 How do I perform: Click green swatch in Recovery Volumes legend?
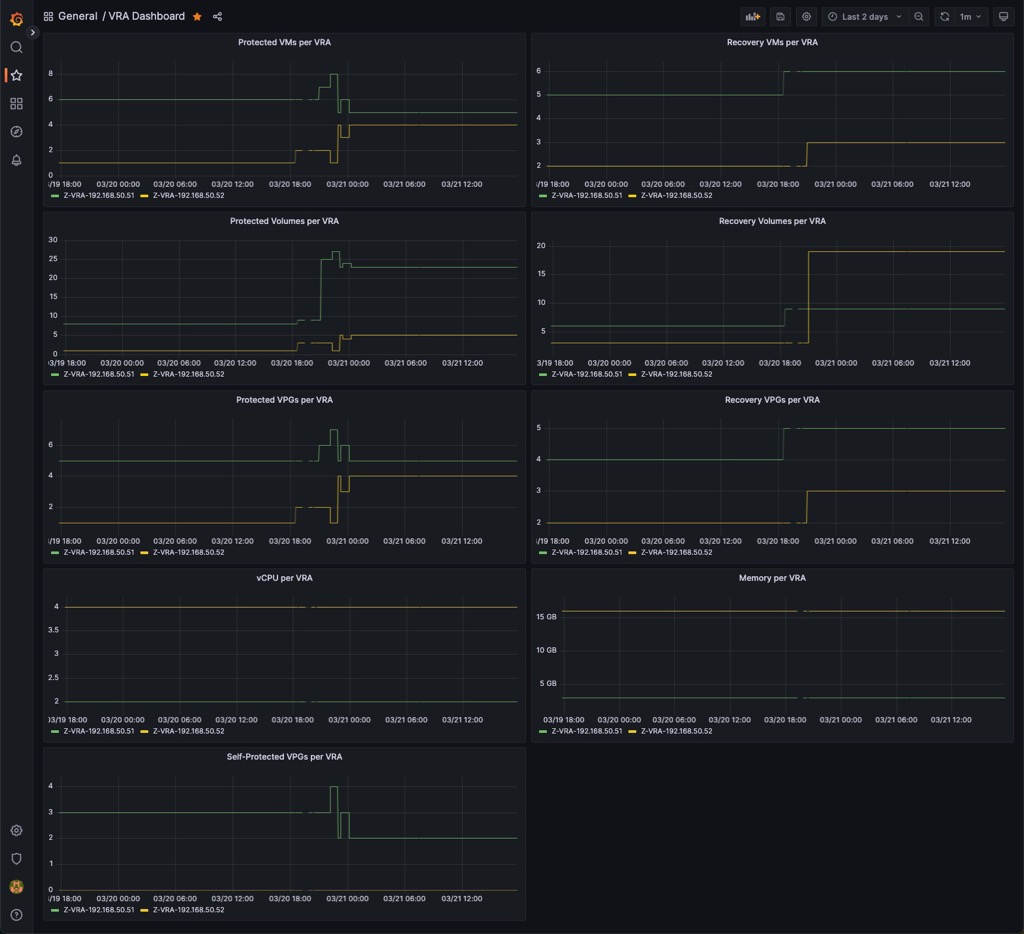tap(543, 374)
